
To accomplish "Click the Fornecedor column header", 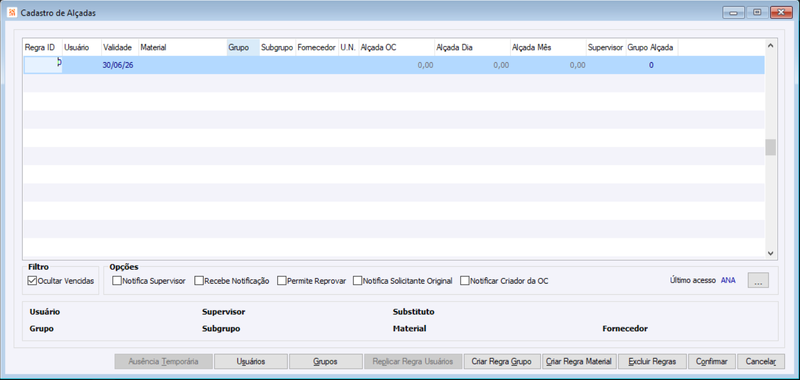I will [x=317, y=47].
